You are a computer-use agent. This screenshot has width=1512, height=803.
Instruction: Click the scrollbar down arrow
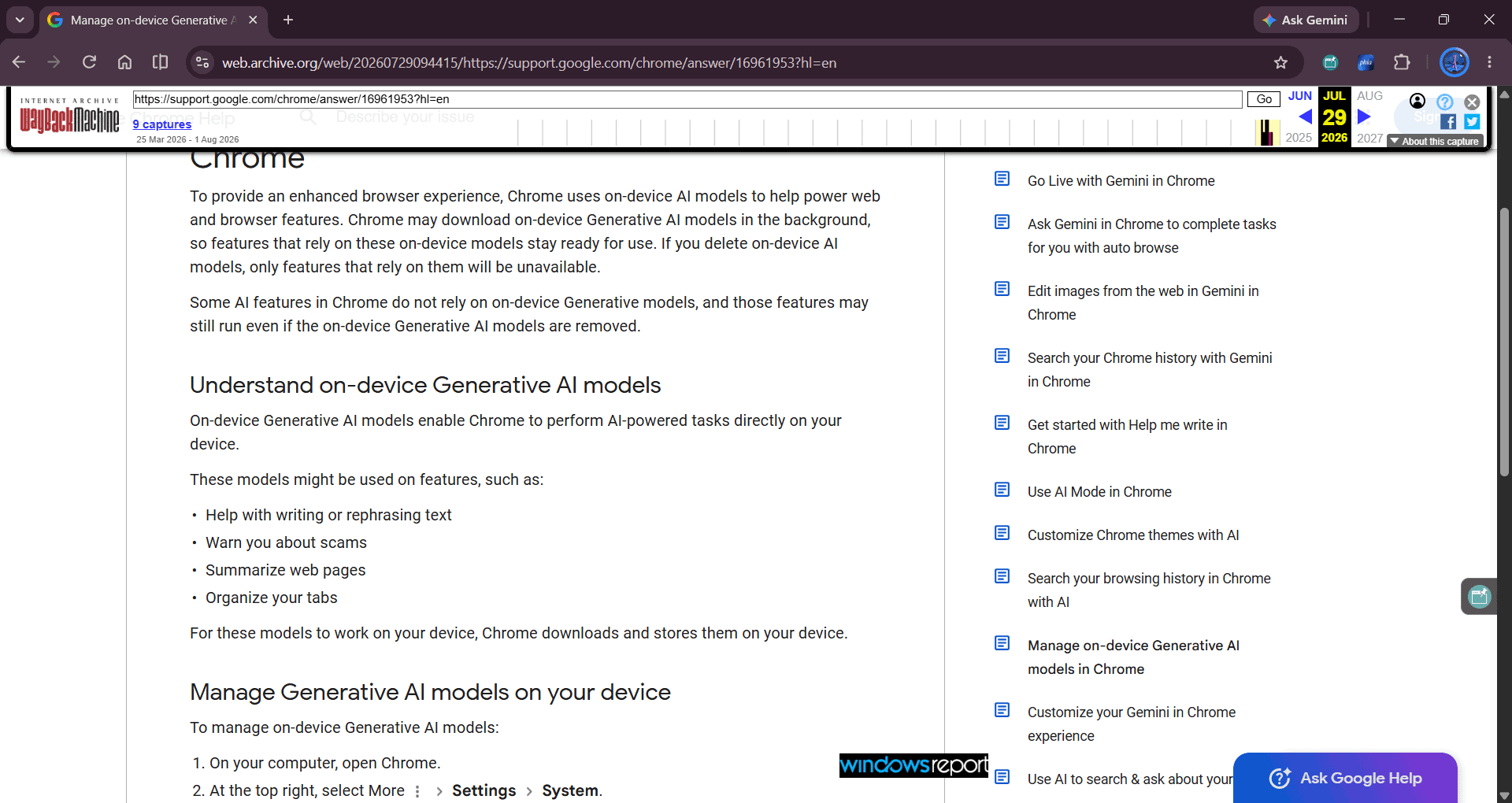click(x=1504, y=796)
